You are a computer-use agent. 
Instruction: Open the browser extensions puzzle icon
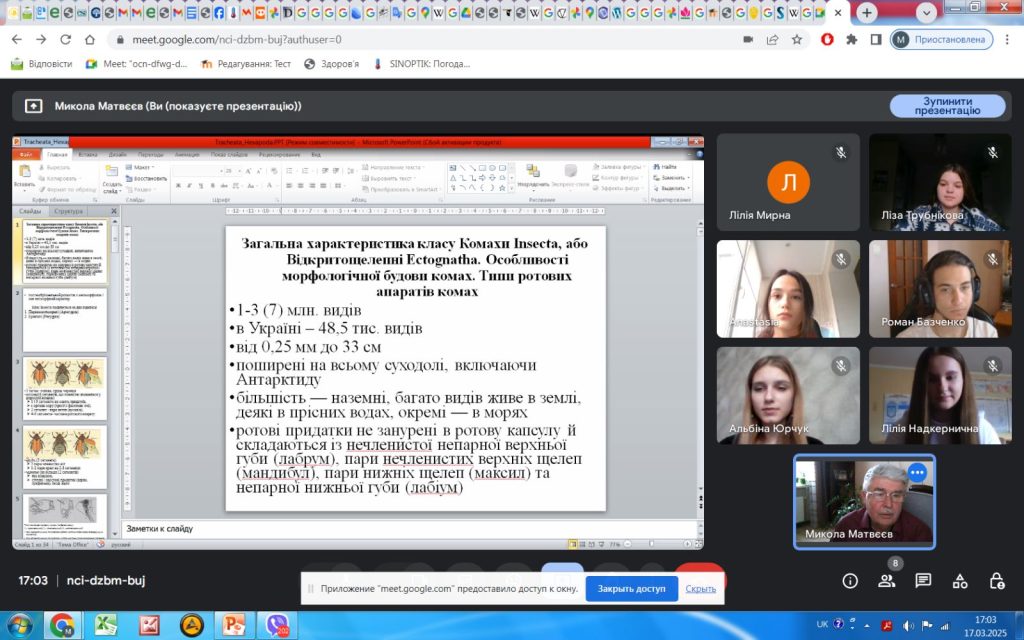pyautogui.click(x=851, y=39)
